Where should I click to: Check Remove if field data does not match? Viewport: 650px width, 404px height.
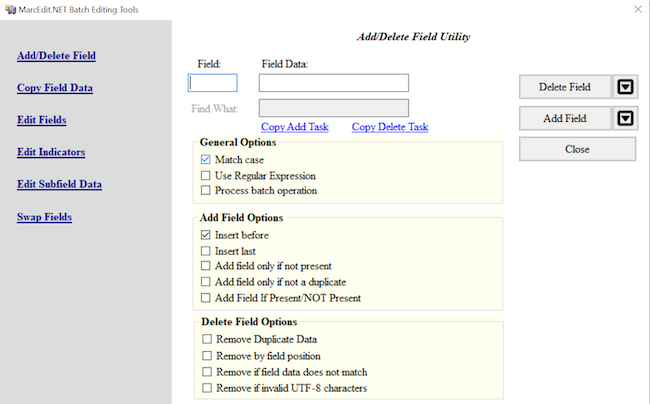tap(207, 372)
